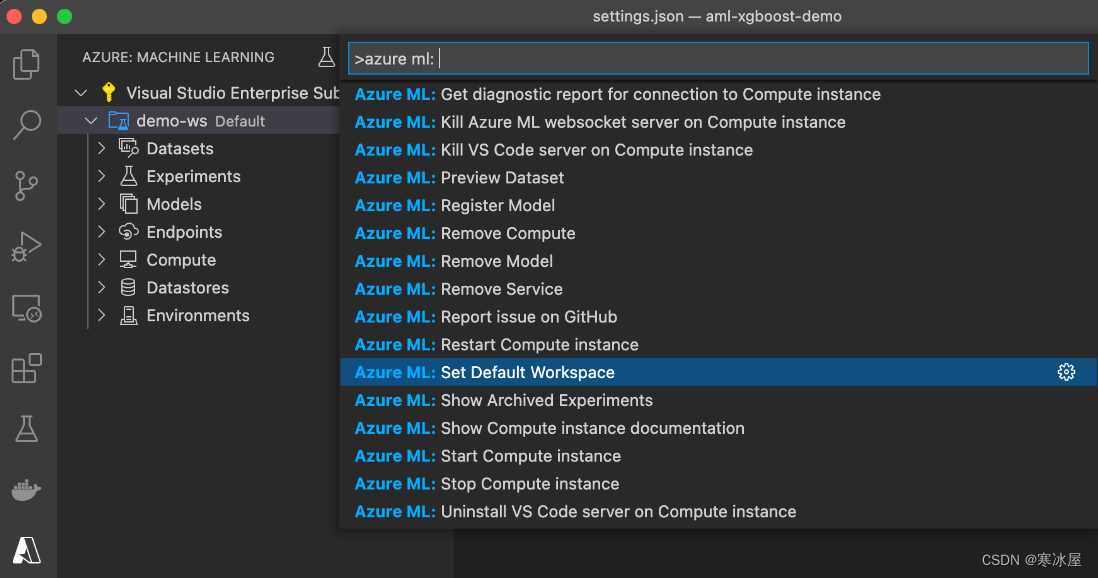Viewport: 1098px width, 578px height.
Task: Click the flask icon in Azure ML panel header
Action: (x=326, y=58)
